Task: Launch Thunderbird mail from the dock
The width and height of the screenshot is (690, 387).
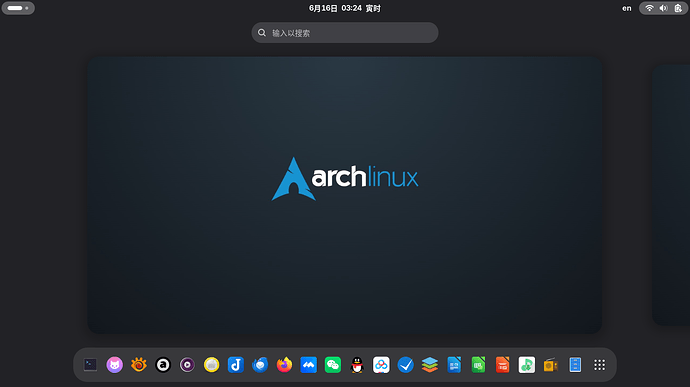Action: click(x=260, y=365)
